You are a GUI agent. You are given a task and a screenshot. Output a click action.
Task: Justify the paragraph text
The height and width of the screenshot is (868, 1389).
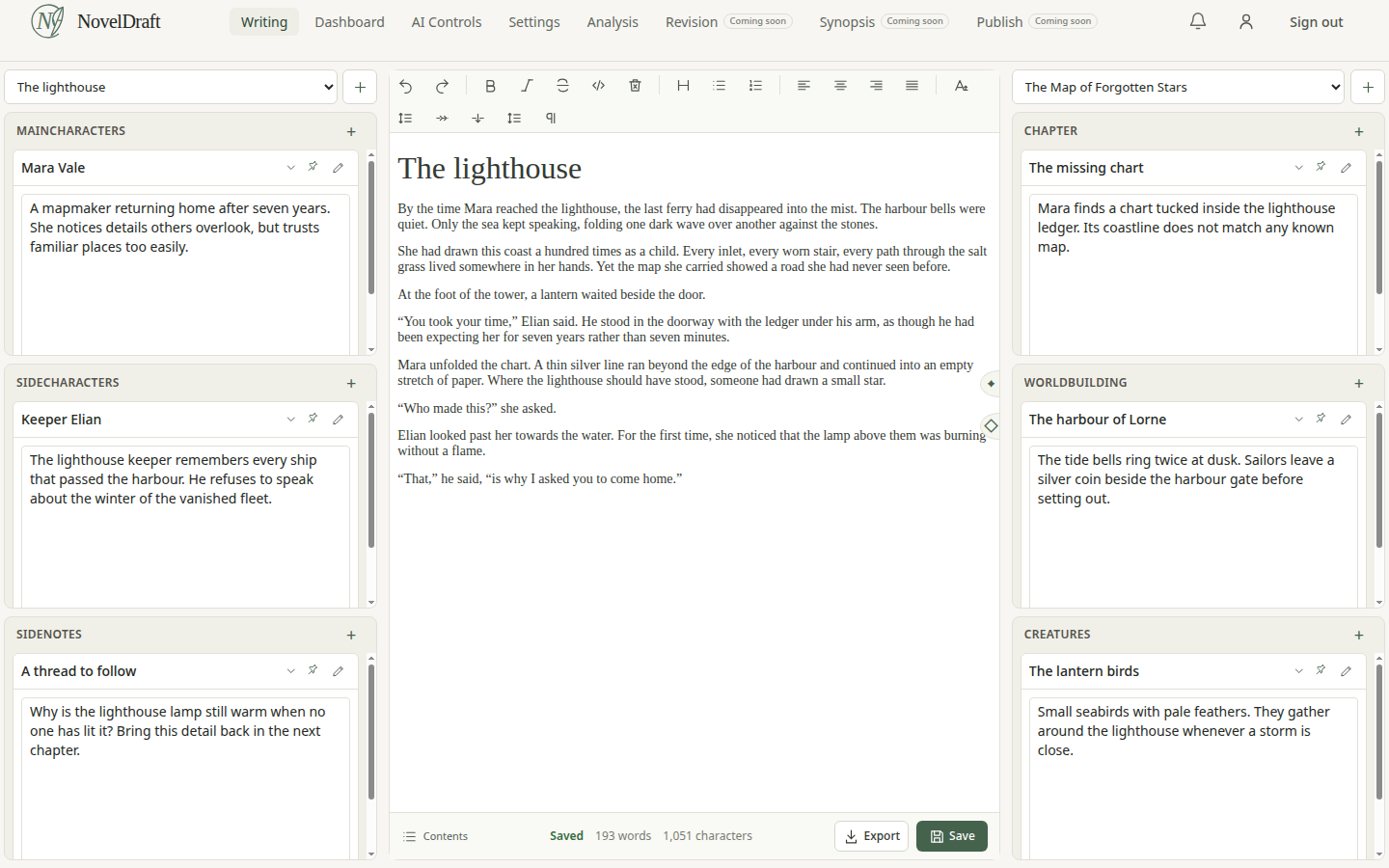point(912,86)
